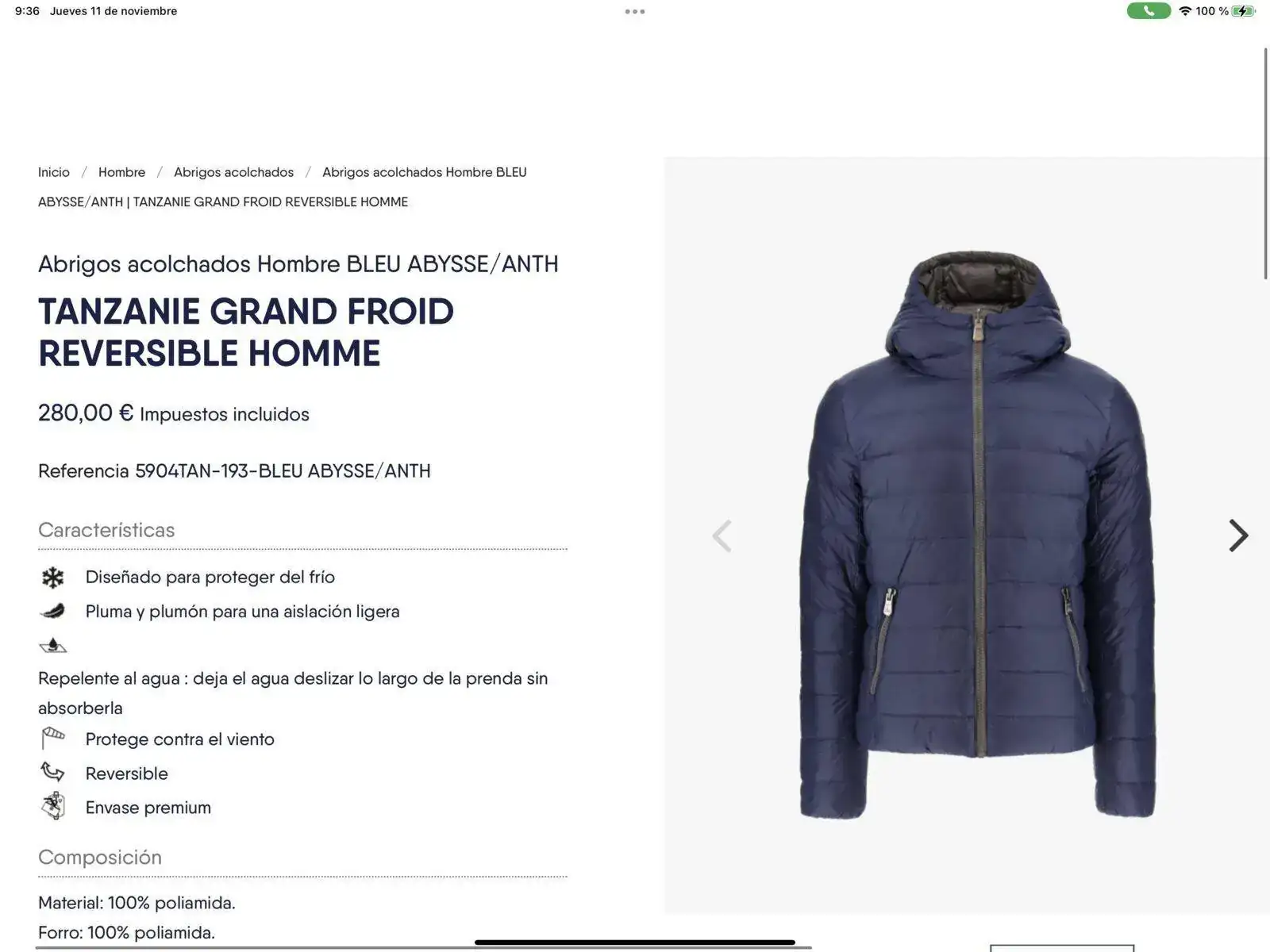The height and width of the screenshot is (952, 1270).
Task: Click the windsock wind protection icon
Action: [x=53, y=738]
